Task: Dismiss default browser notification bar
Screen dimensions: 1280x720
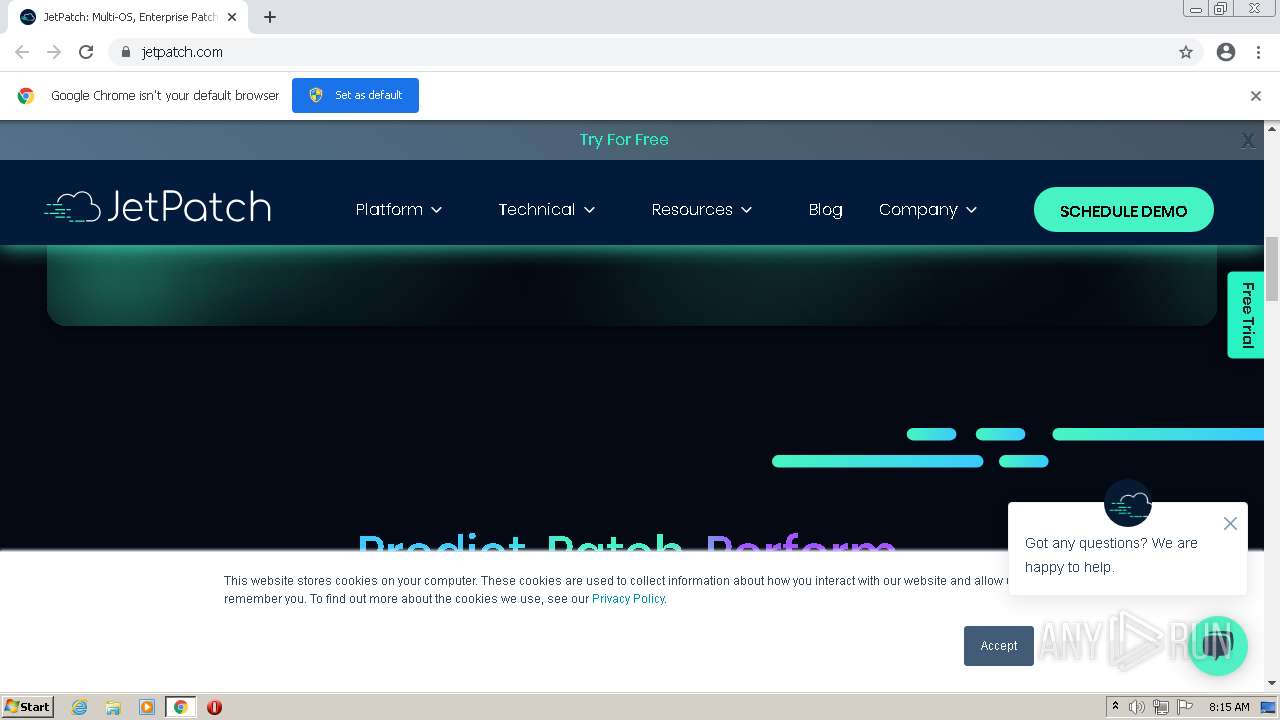Action: coord(1256,96)
